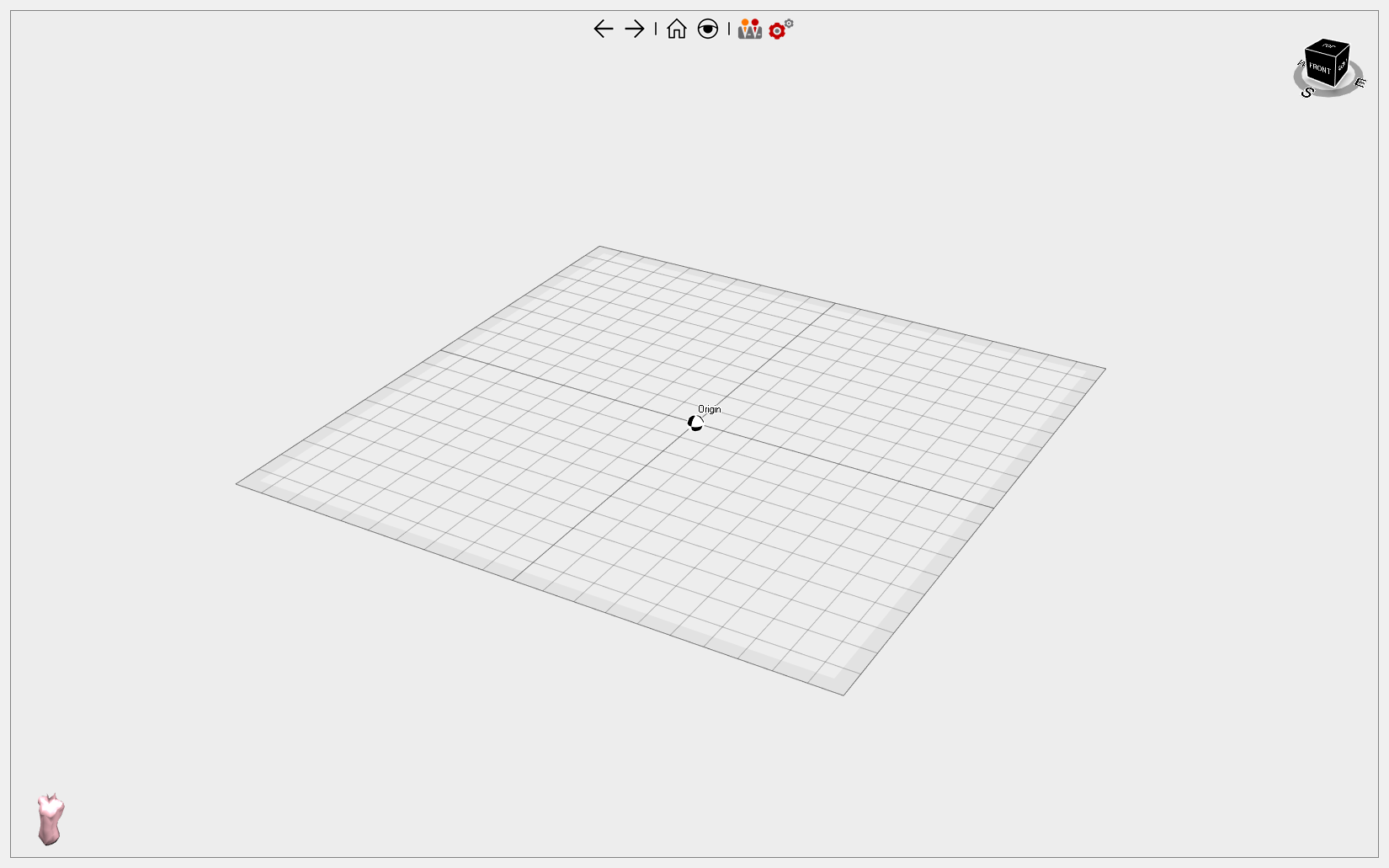1389x868 pixels.
Task: Select the pink torso model thumbnail
Action: pyautogui.click(x=49, y=818)
